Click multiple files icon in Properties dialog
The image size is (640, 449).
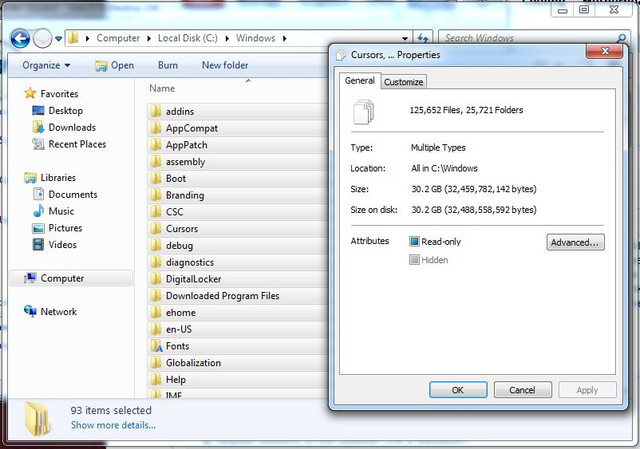[363, 111]
